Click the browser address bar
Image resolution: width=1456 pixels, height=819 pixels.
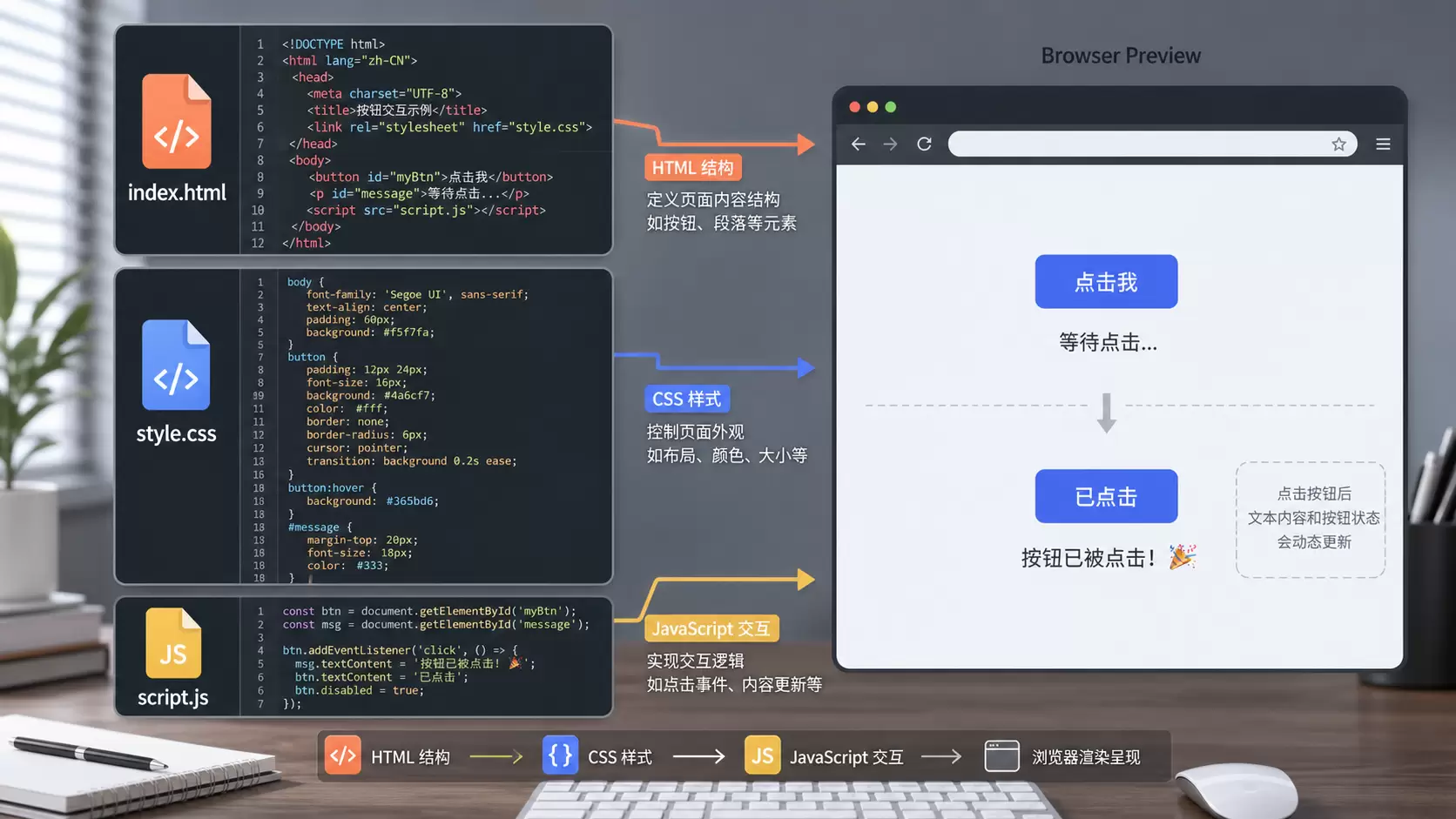1152,144
